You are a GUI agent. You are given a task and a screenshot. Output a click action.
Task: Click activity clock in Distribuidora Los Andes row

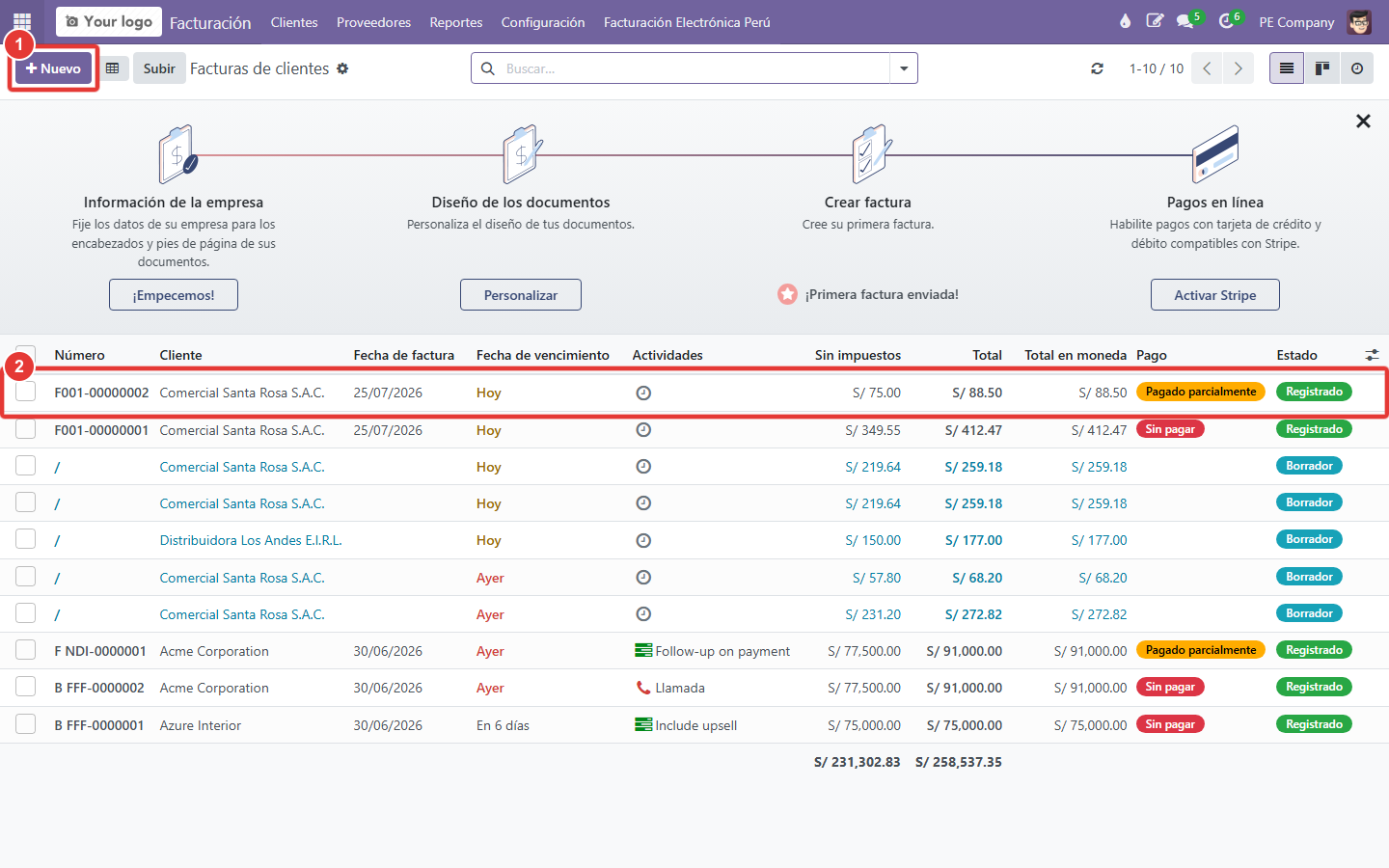tap(643, 540)
